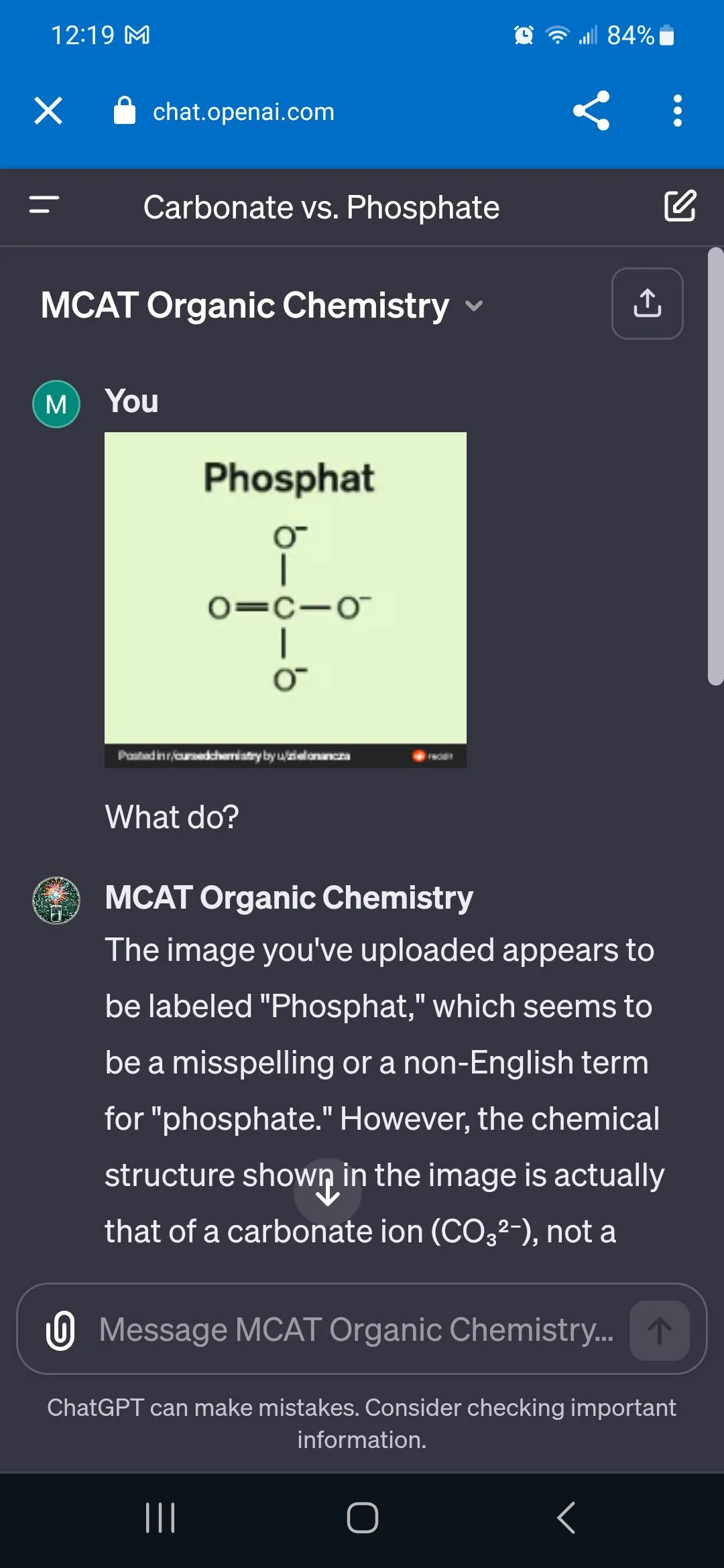
Task: Export the chat via the share-up icon
Action: (646, 303)
